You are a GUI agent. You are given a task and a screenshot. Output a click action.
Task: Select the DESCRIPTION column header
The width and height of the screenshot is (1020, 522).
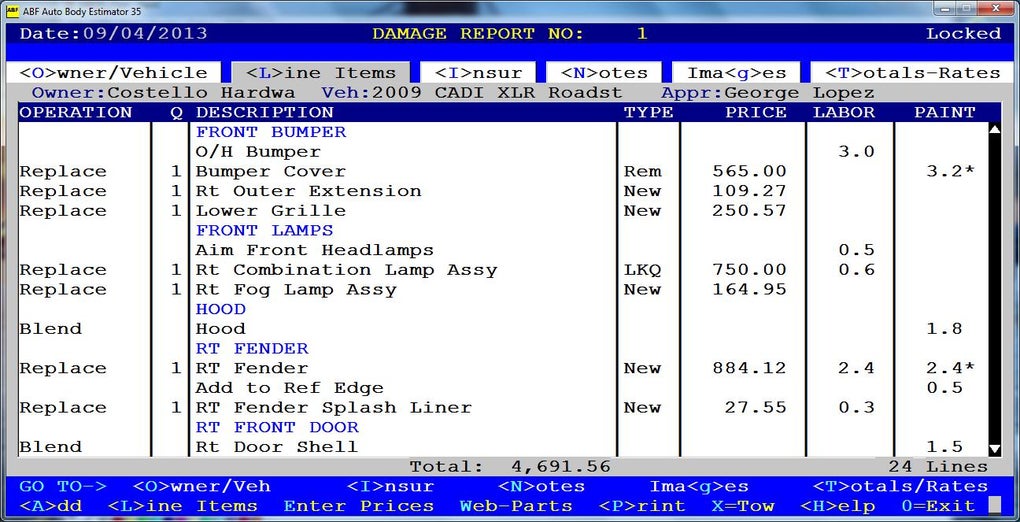(265, 113)
